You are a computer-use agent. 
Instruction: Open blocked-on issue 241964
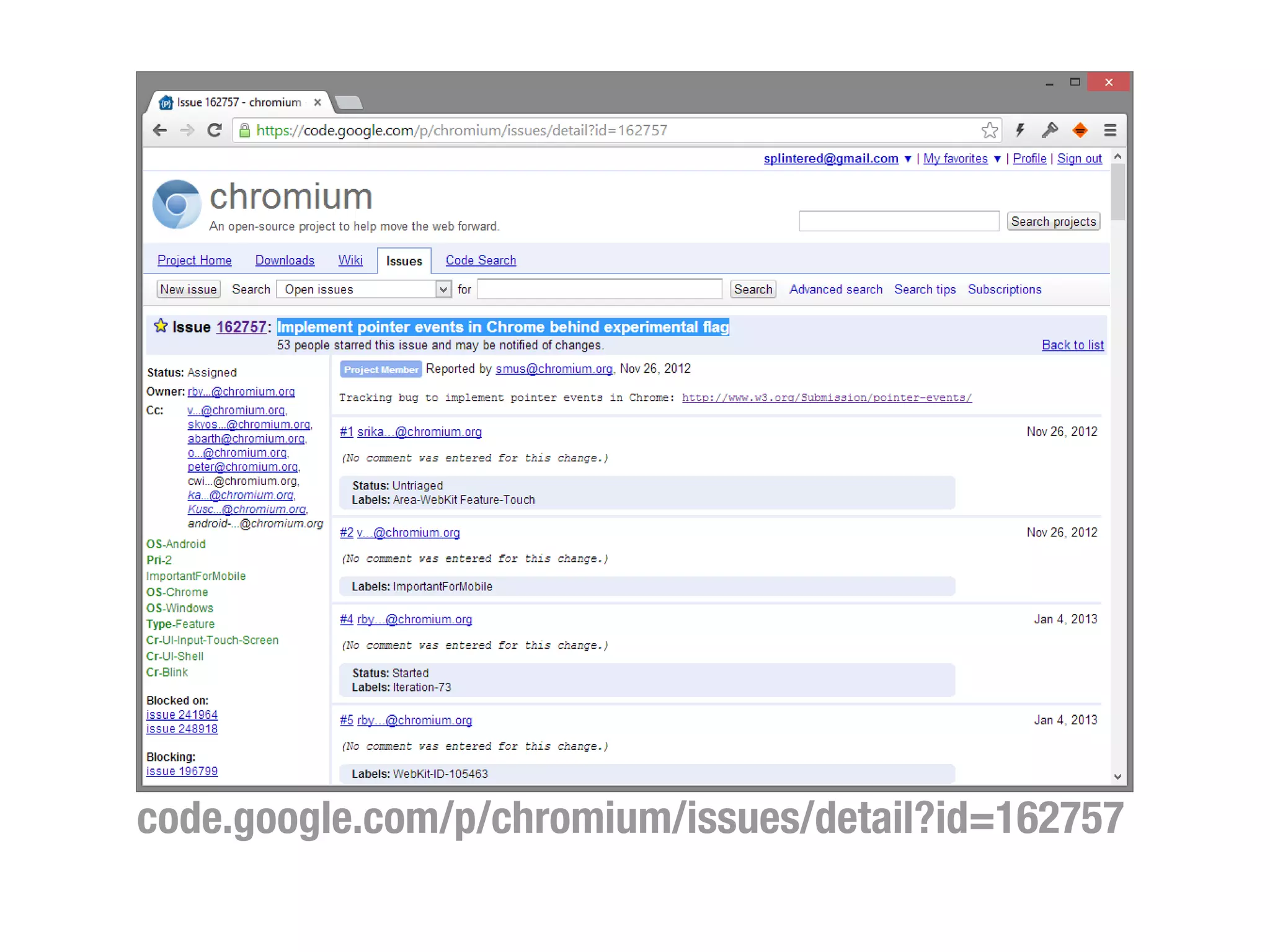182,715
